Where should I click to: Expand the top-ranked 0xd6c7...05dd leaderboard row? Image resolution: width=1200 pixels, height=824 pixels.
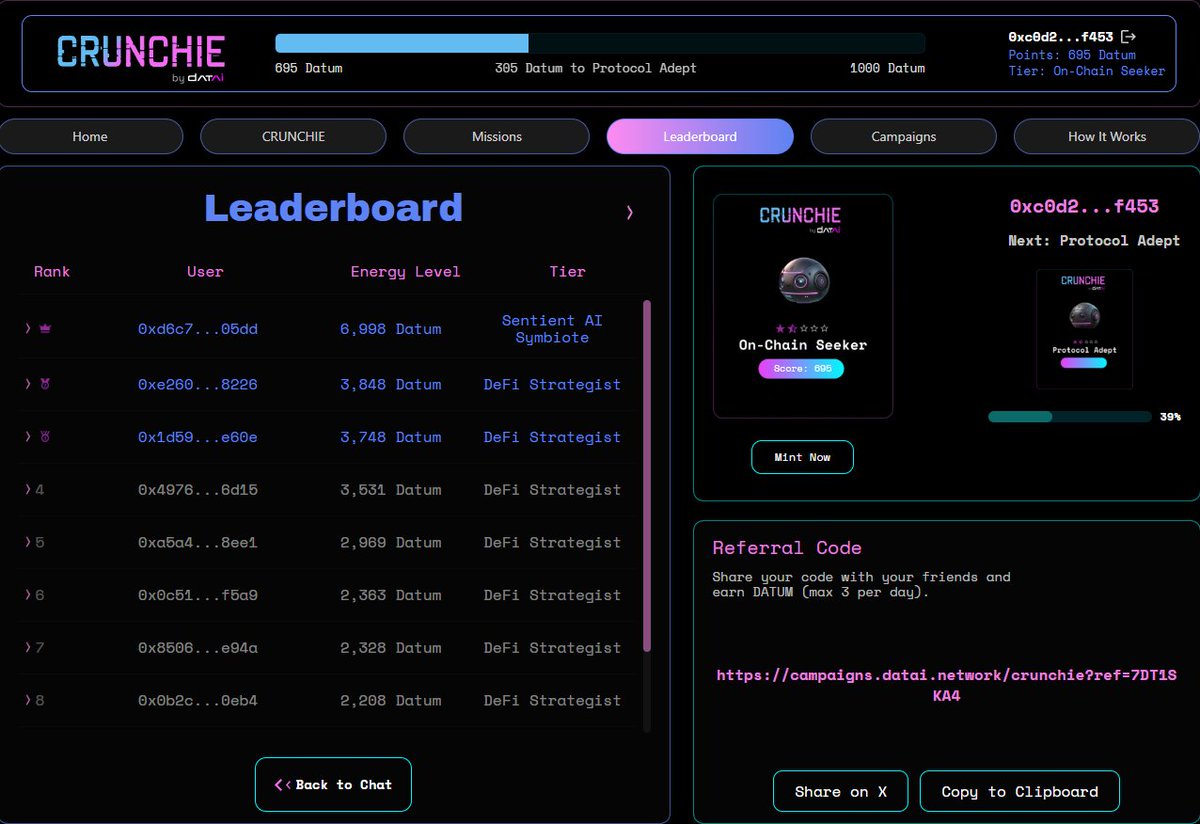point(29,326)
